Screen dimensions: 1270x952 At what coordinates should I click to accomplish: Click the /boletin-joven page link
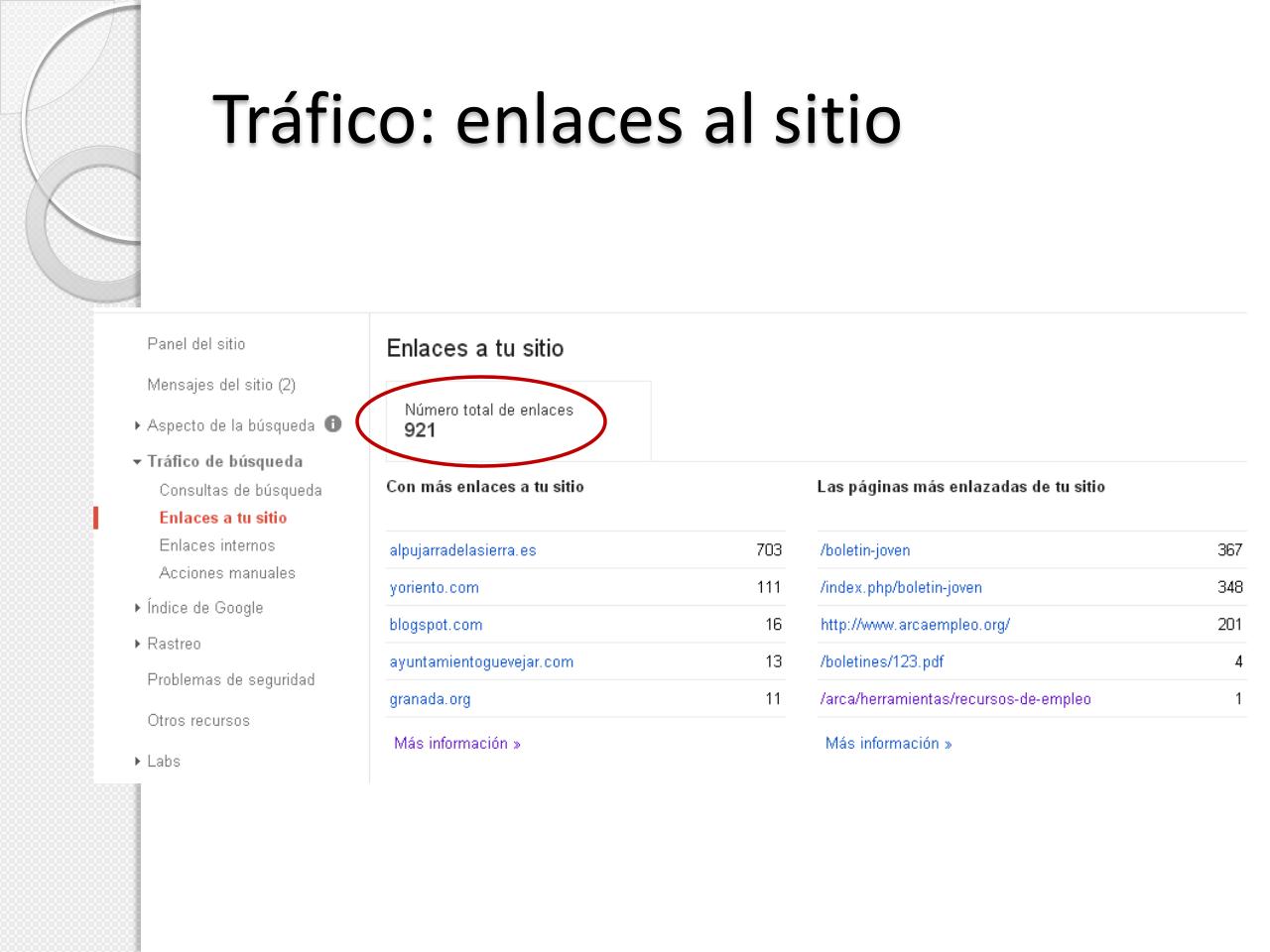coord(864,550)
